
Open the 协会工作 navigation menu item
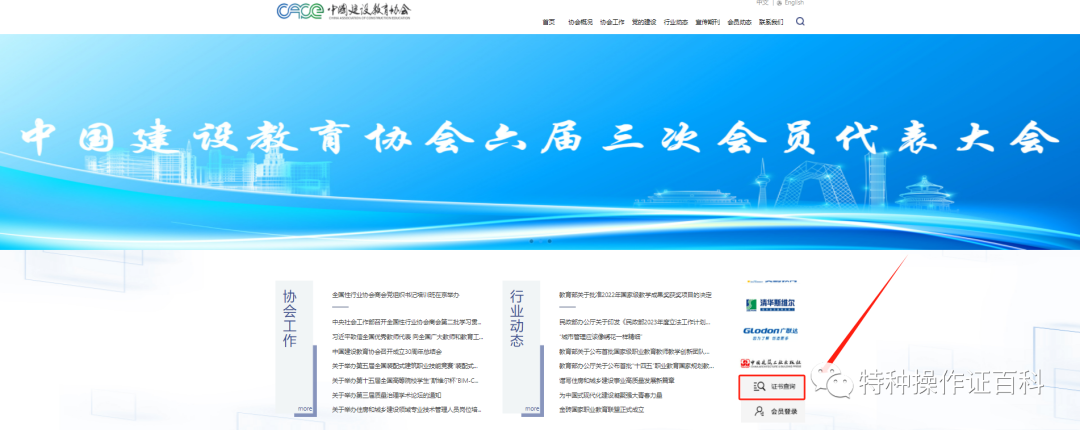[612, 22]
